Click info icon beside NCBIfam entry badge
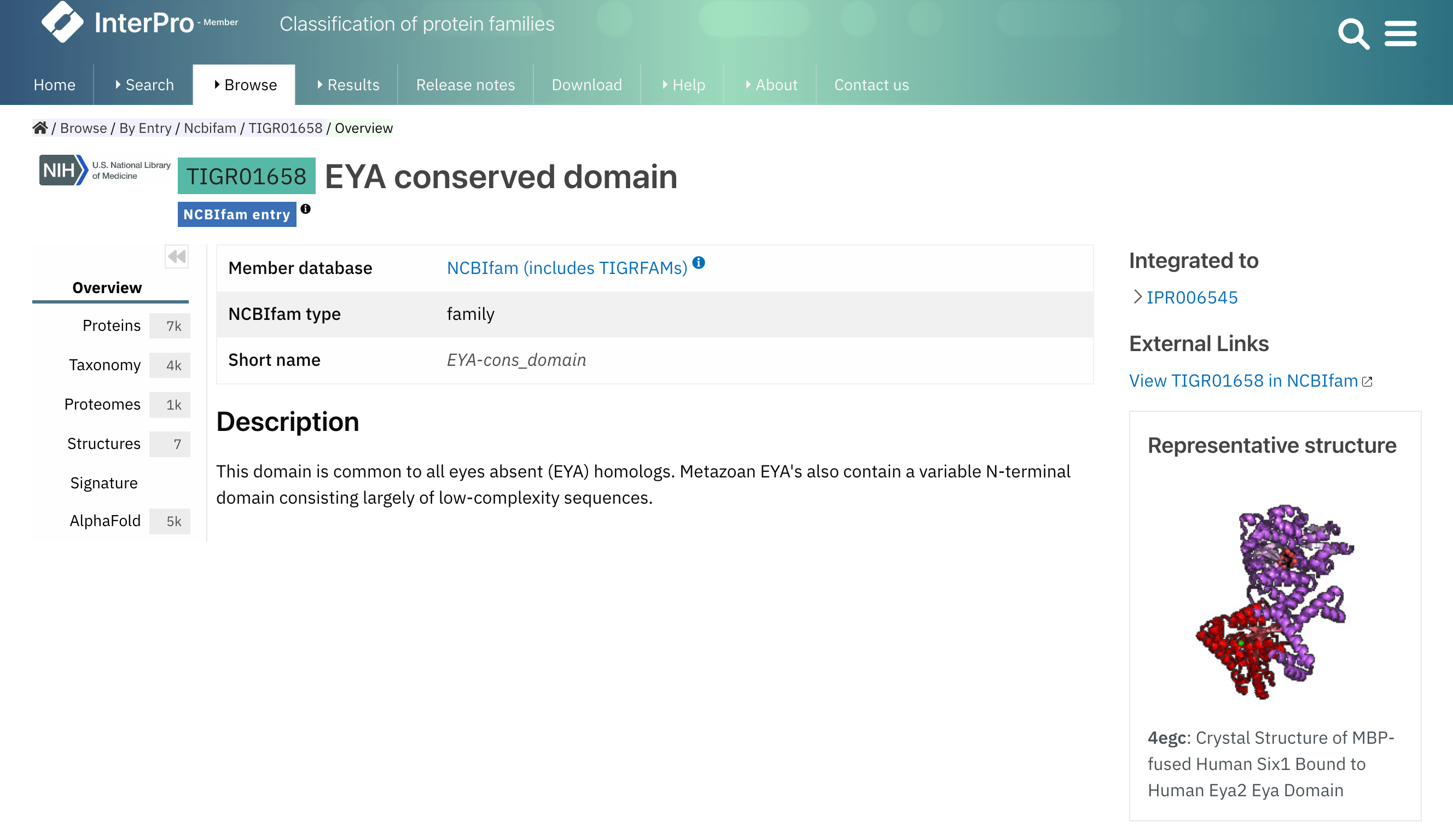Viewport: 1453px width, 840px height. point(306,209)
